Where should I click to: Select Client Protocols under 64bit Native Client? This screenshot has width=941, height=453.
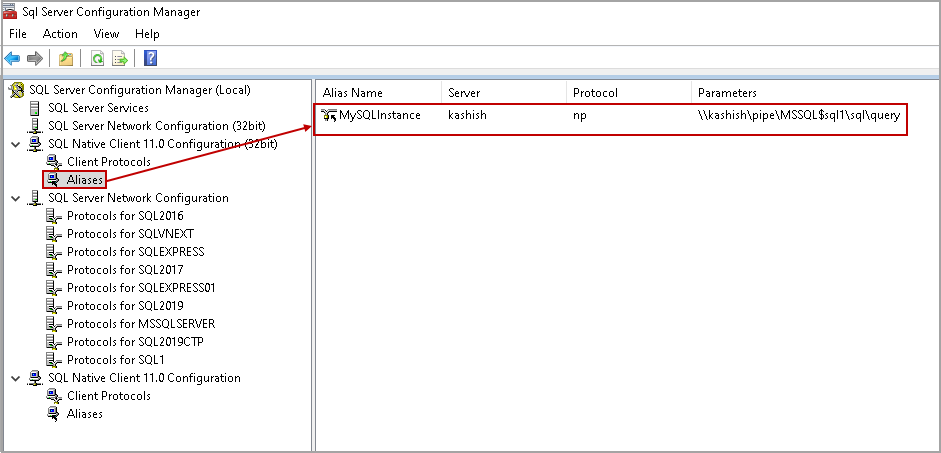pyautogui.click(x=109, y=396)
